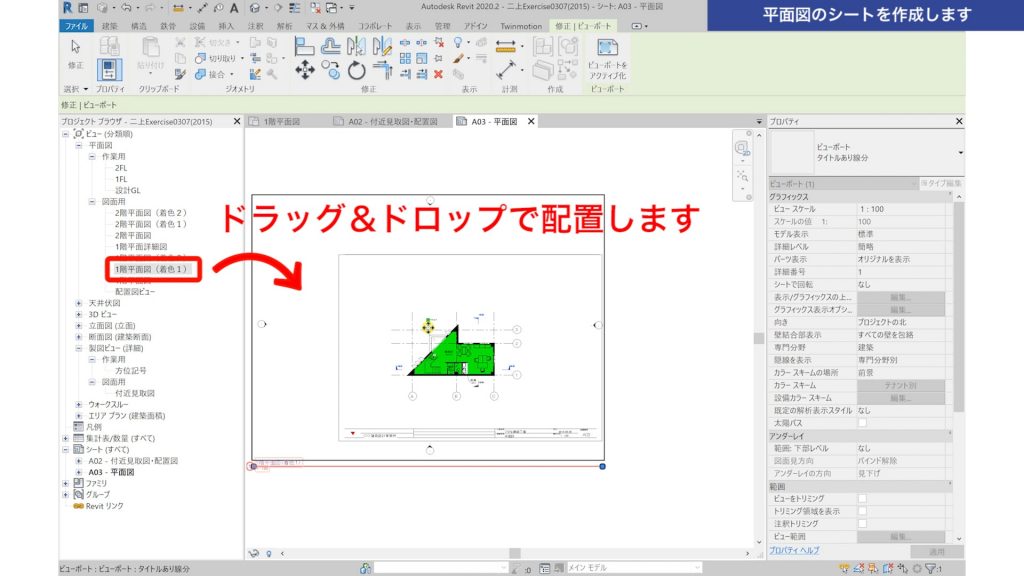Switch to the A02 付近見取図・配置図 tab

[390, 120]
